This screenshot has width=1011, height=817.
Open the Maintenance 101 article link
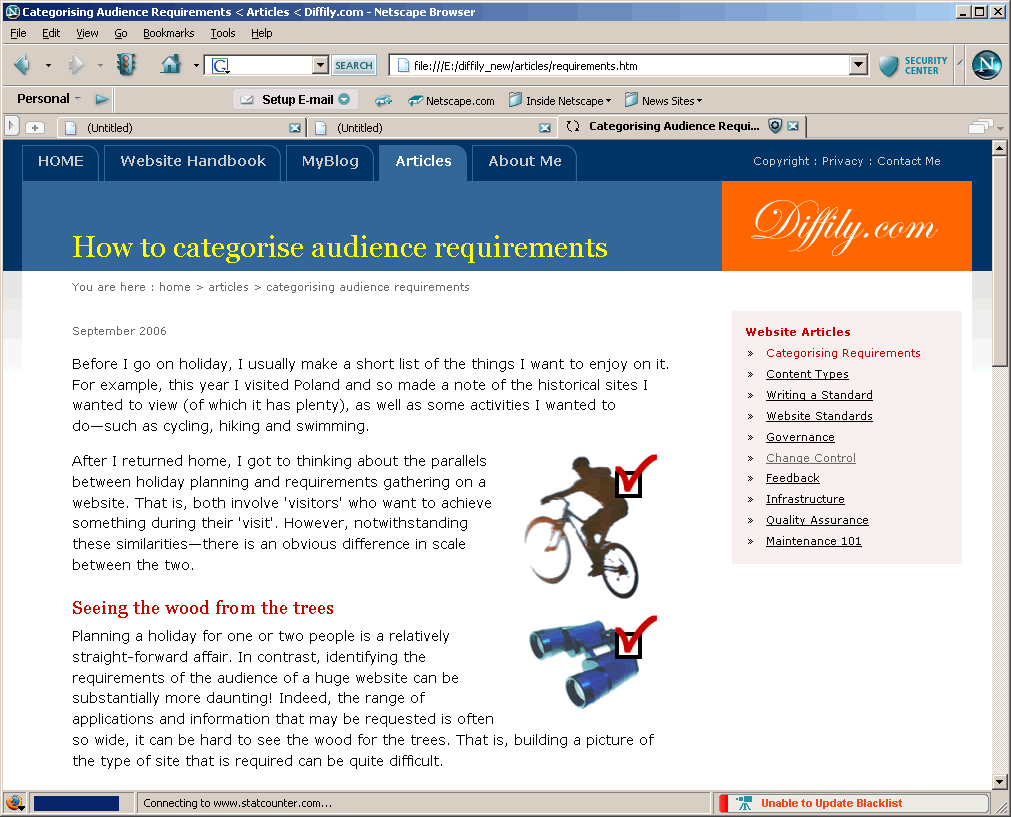pos(813,541)
